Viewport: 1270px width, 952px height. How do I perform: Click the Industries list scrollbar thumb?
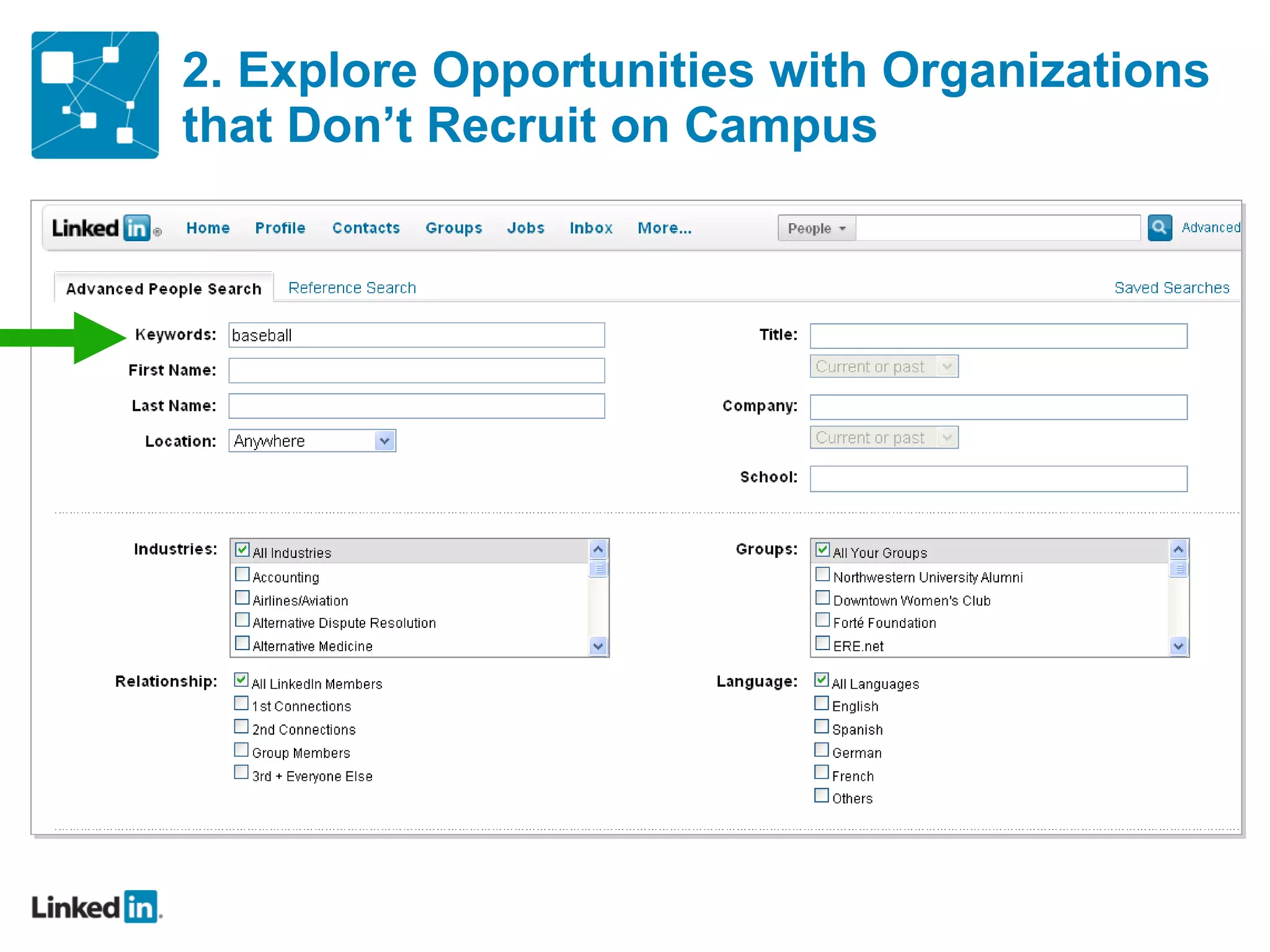[598, 568]
